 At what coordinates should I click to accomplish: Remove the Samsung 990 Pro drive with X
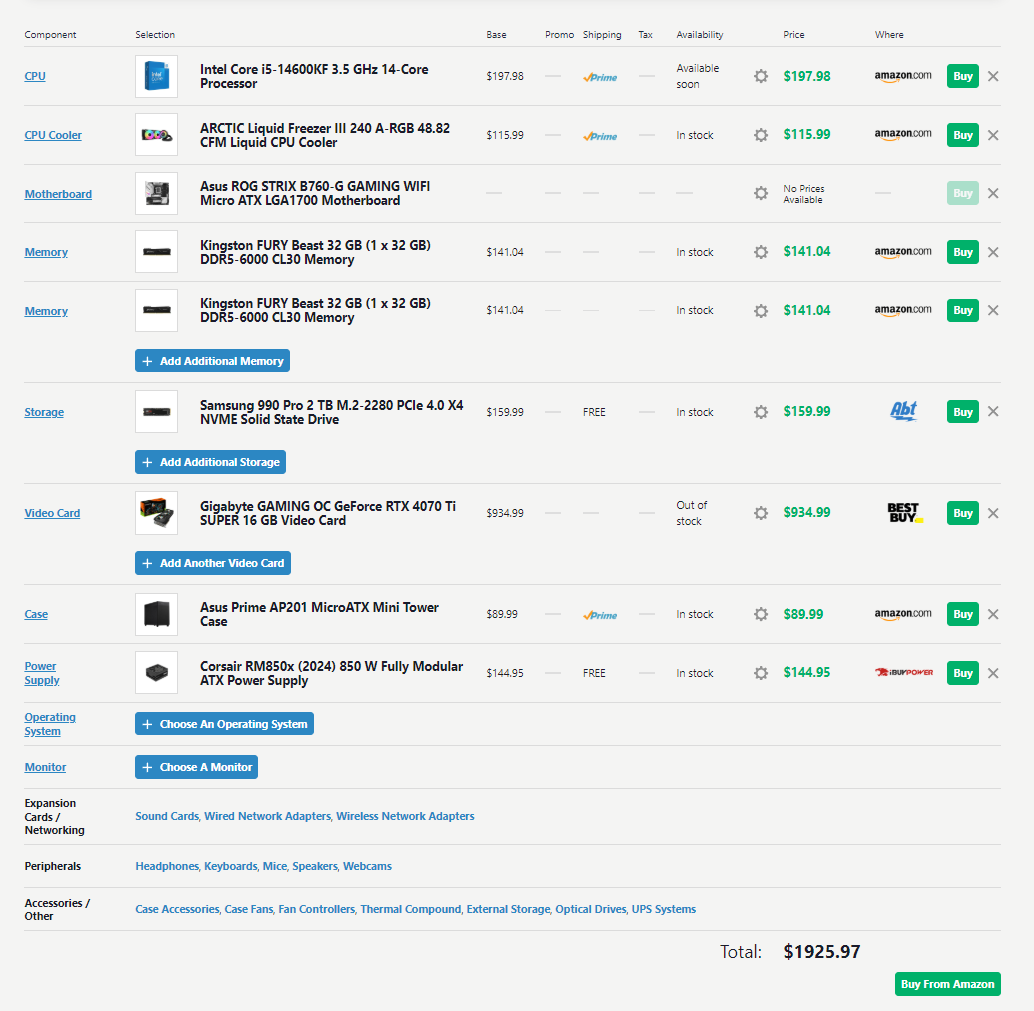(x=993, y=412)
